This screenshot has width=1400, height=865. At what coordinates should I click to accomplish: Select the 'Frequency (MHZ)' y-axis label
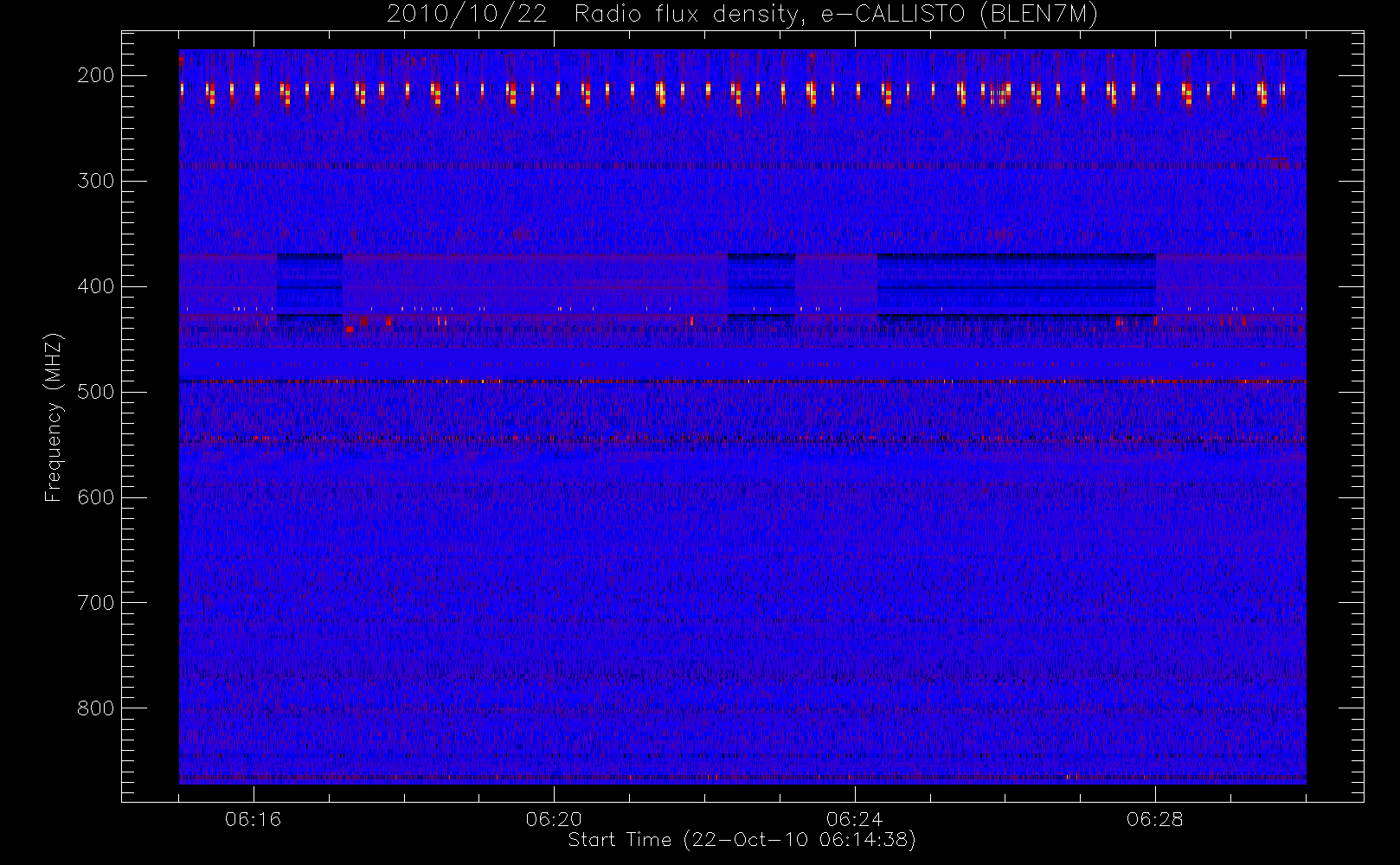[x=54, y=417]
